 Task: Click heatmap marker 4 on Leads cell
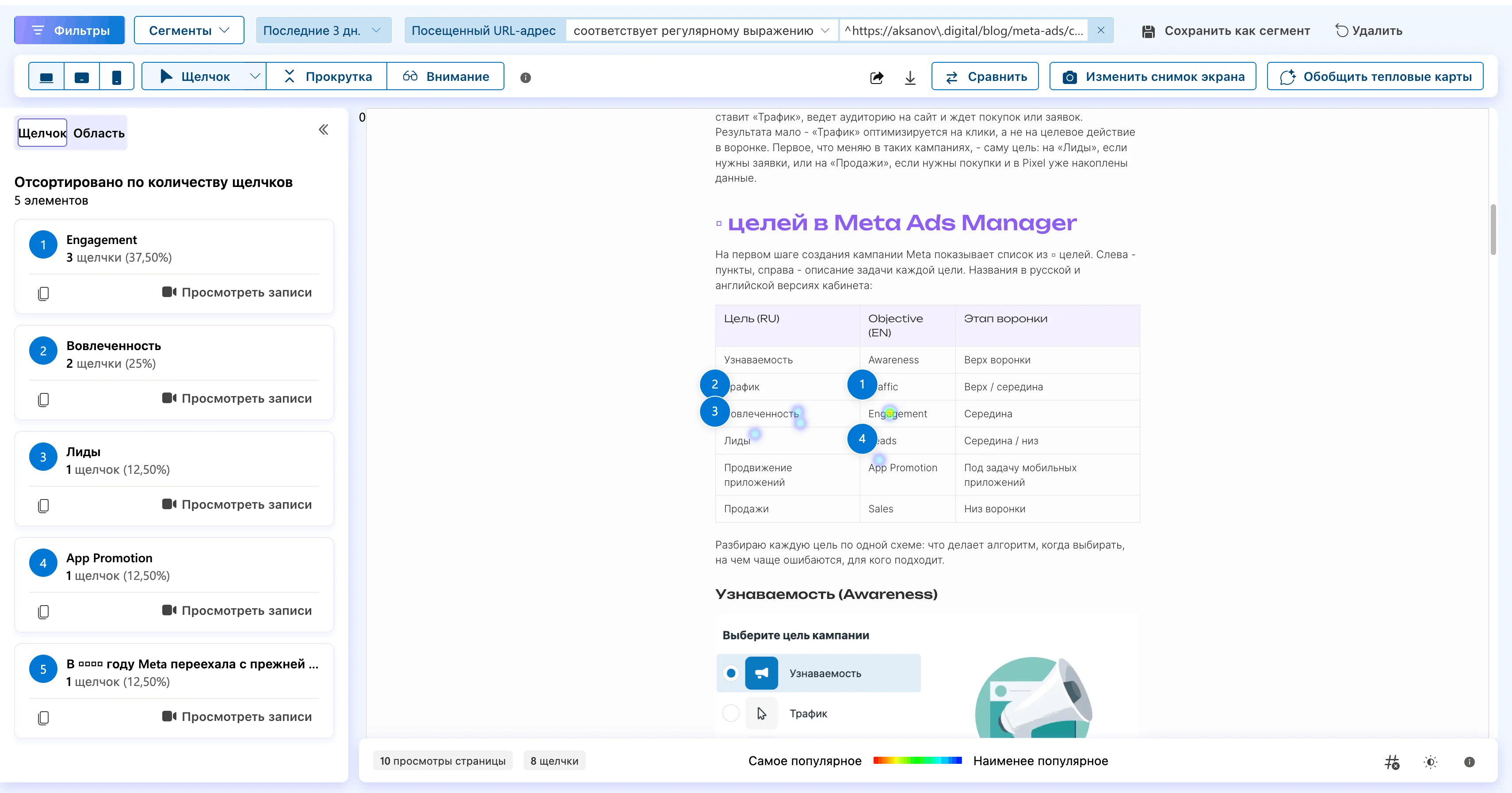coord(862,439)
